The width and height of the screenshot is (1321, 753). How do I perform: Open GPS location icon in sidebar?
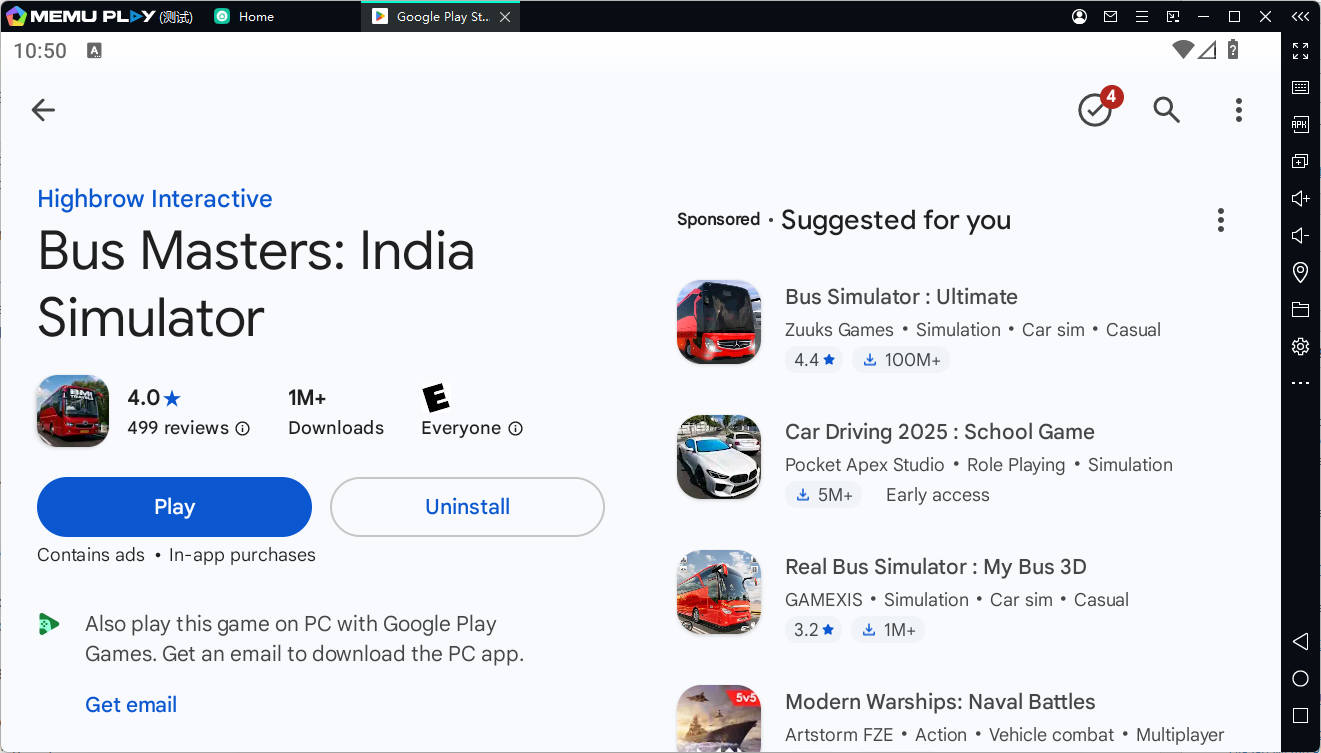click(x=1300, y=272)
